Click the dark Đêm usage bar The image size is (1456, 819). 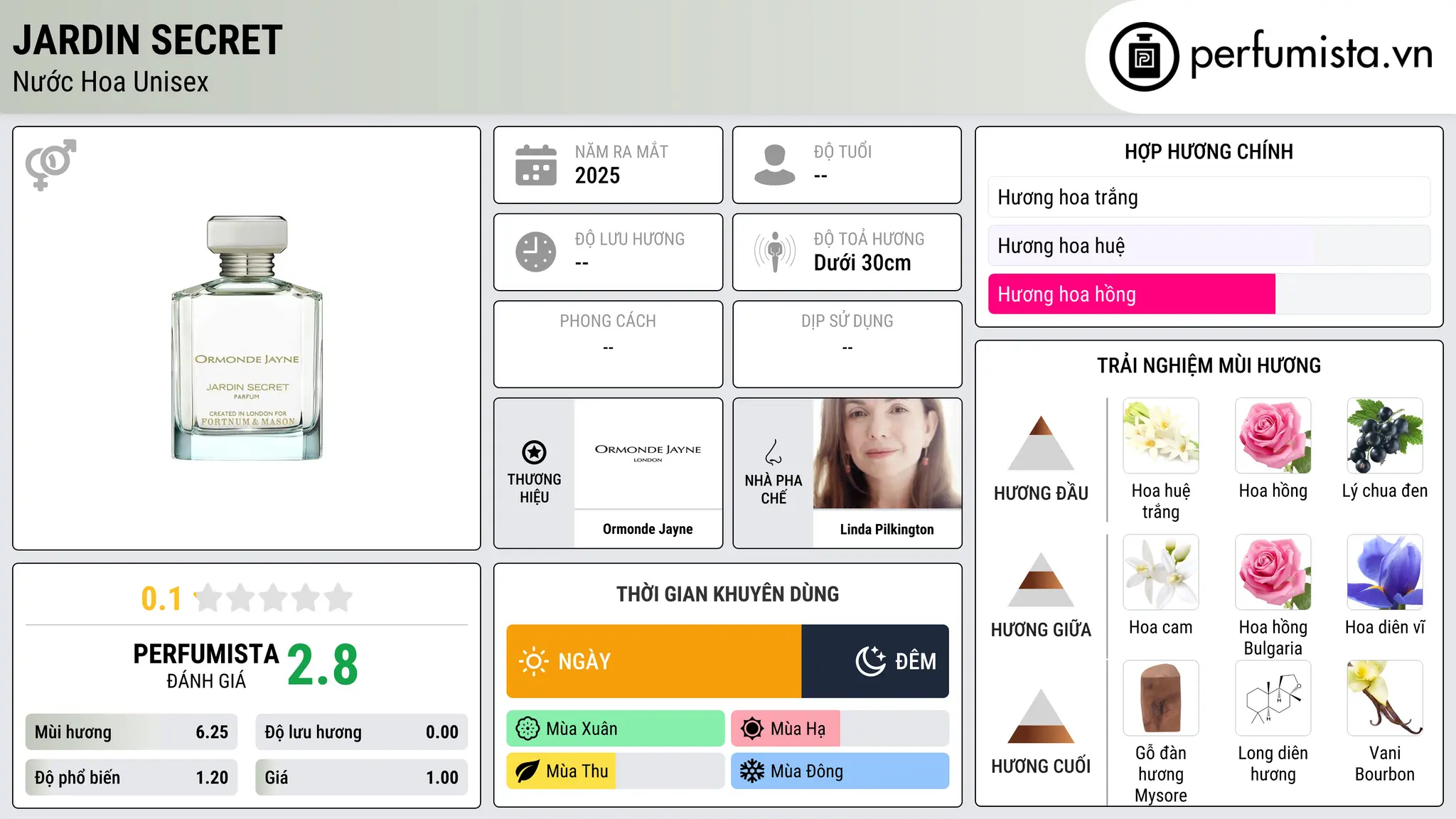pyautogui.click(x=875, y=661)
